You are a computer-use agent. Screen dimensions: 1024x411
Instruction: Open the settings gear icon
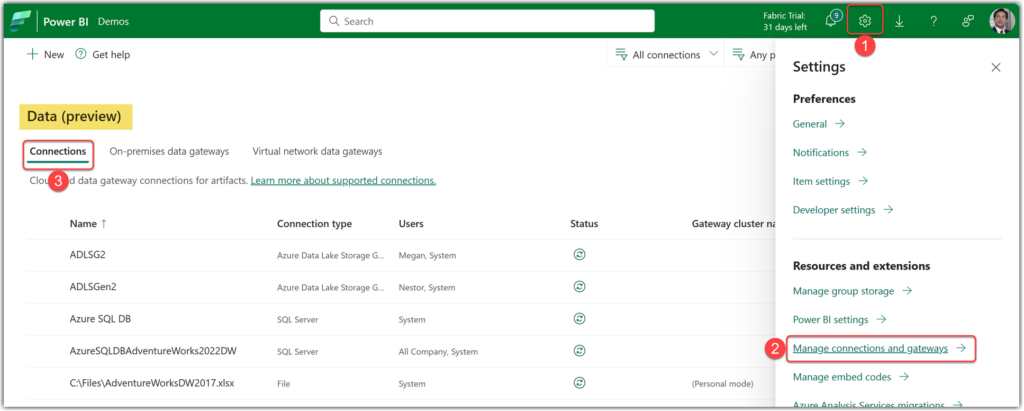(x=865, y=21)
